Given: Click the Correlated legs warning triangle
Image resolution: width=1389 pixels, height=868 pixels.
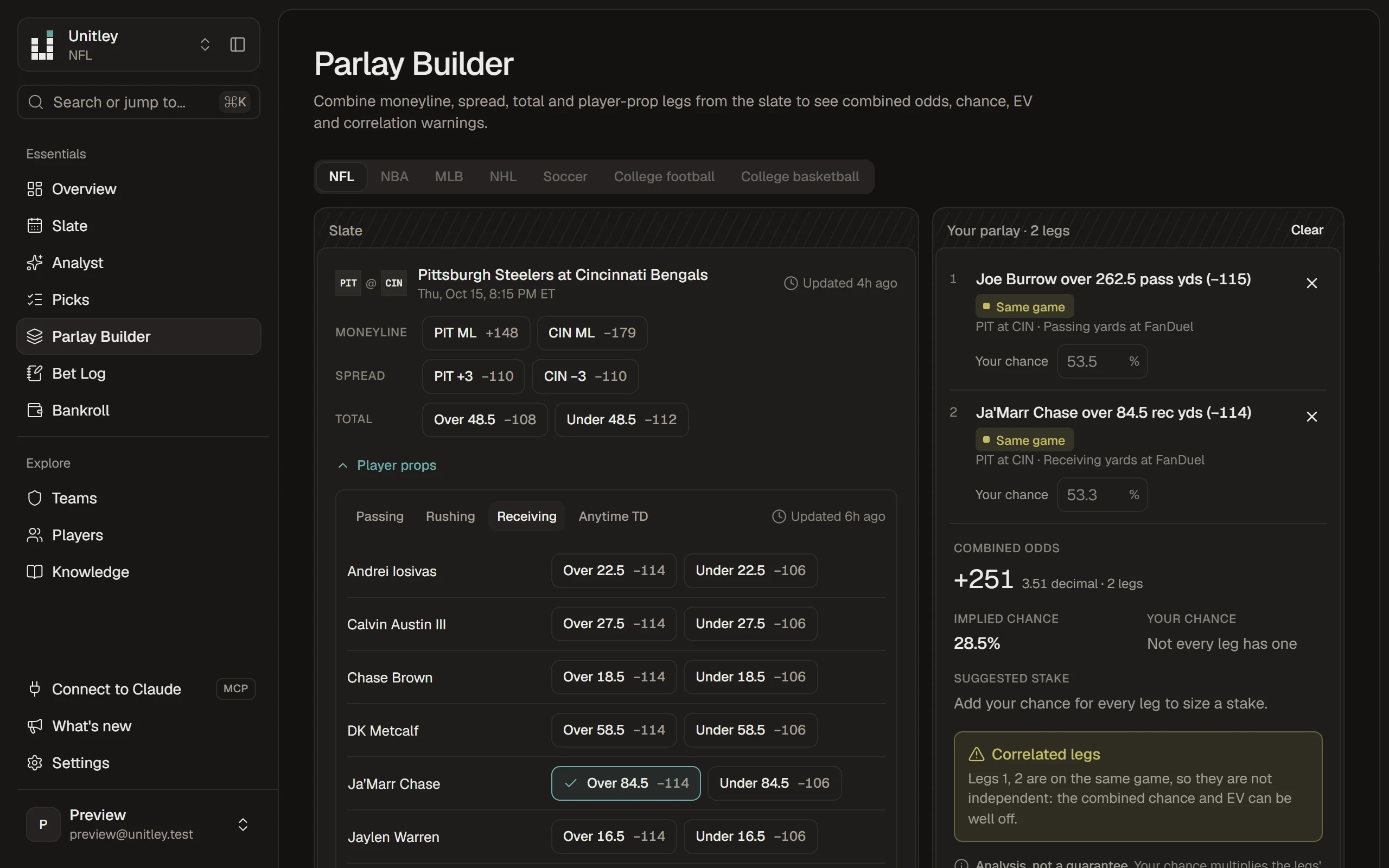Looking at the screenshot, I should coord(976,754).
